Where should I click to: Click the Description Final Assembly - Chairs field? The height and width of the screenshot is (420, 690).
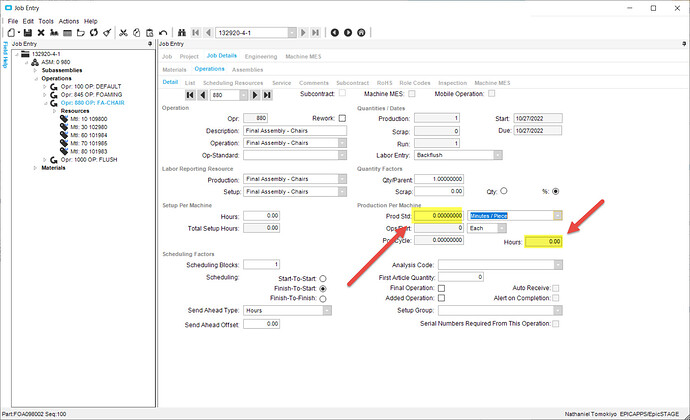pos(295,131)
